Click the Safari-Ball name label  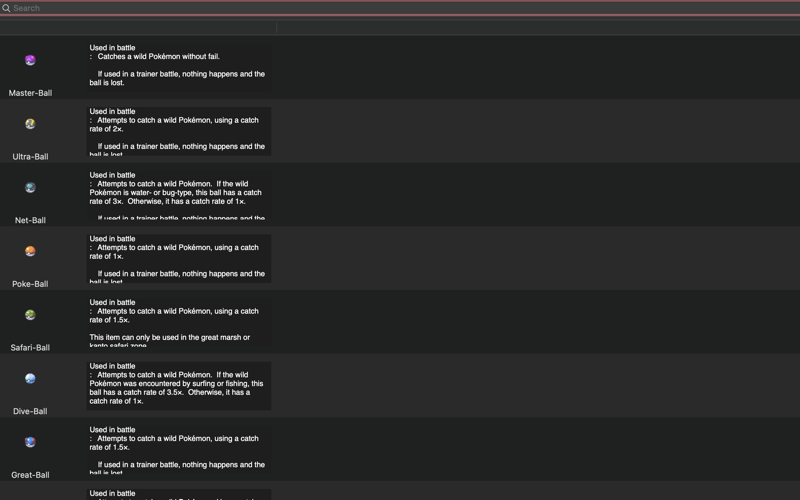30,348
